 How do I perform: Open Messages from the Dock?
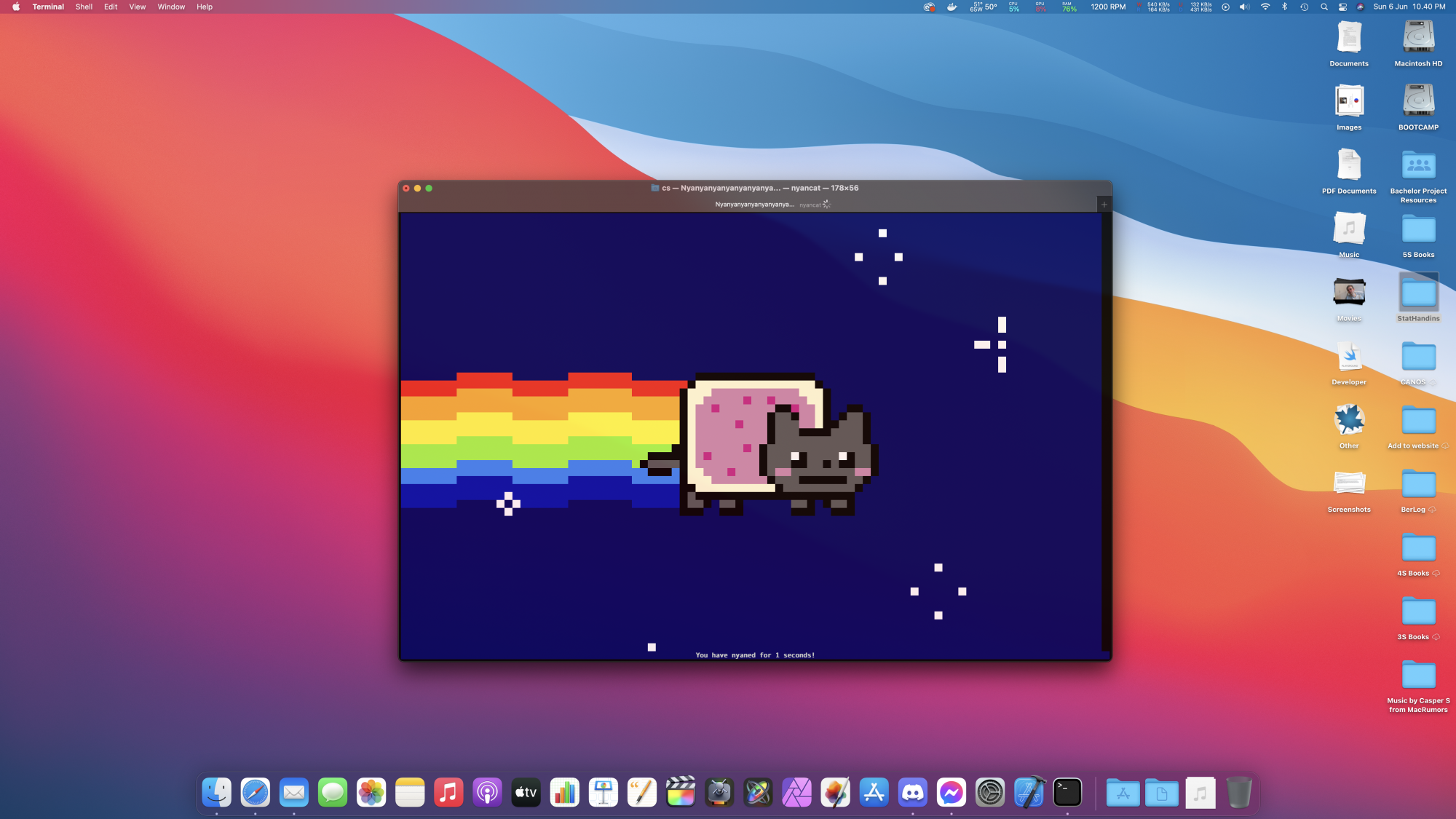tap(333, 792)
